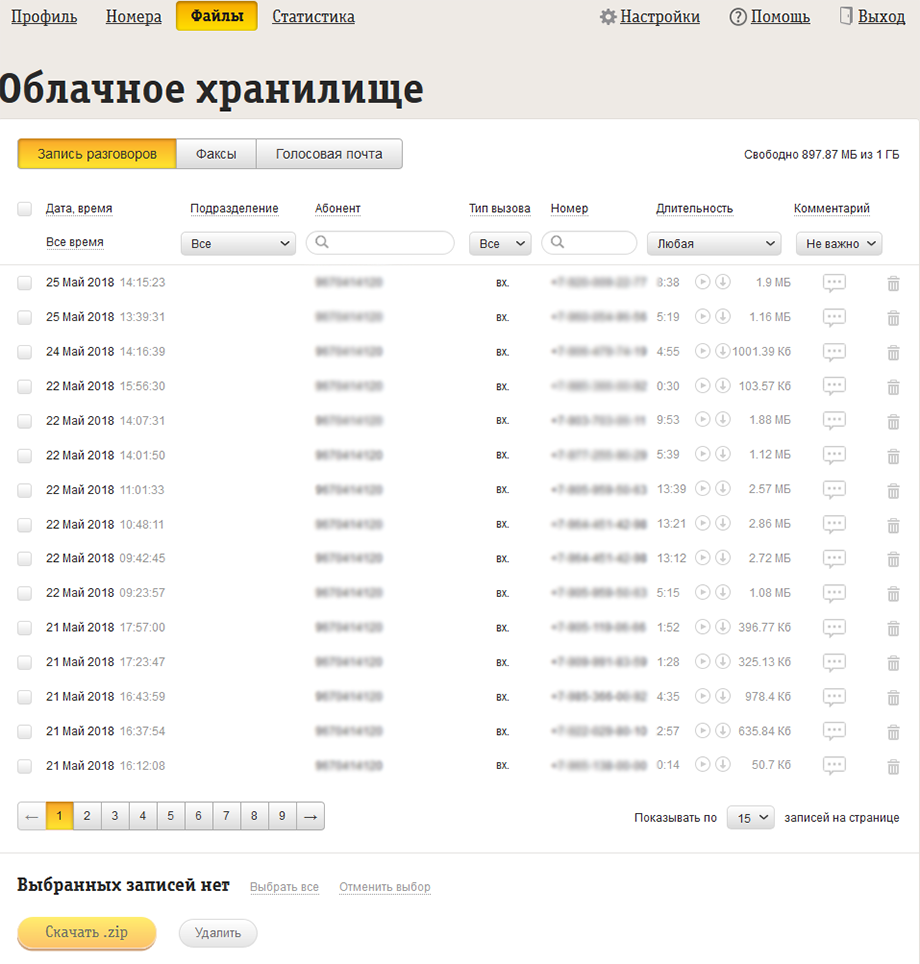Play the 24 Май 2018 14:16:39 recording

tap(702, 350)
